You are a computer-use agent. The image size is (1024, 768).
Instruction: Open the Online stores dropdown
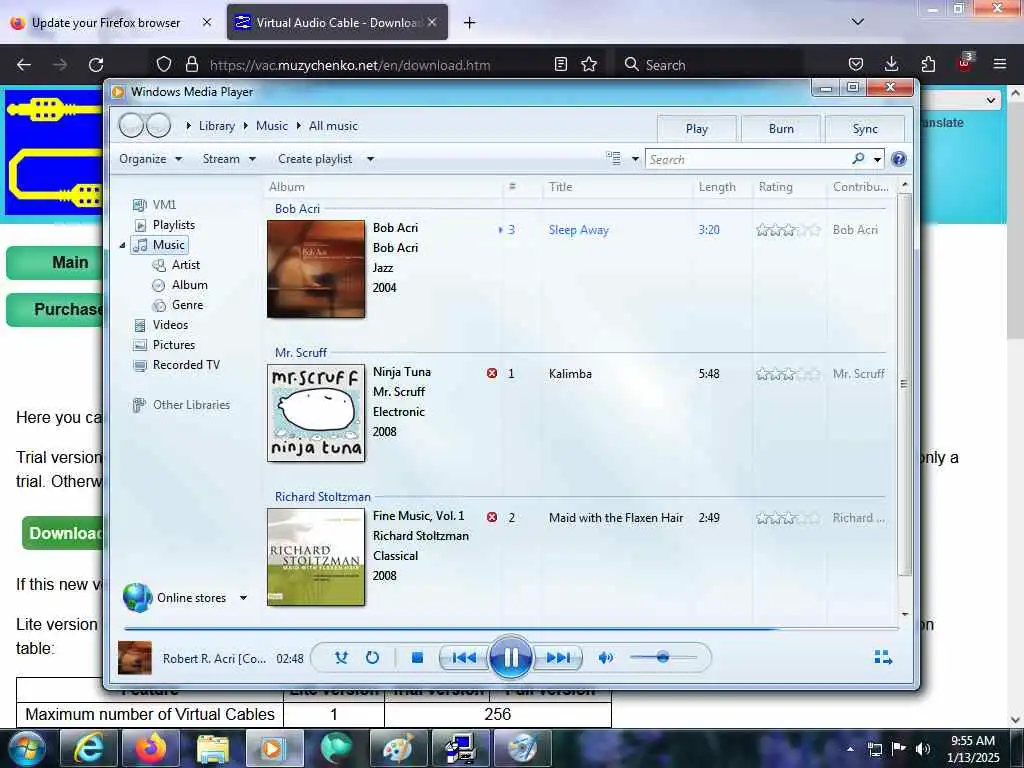tap(243, 598)
